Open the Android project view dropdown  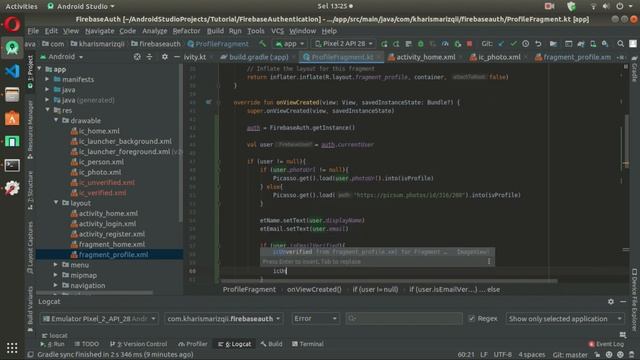pyautogui.click(x=62, y=57)
